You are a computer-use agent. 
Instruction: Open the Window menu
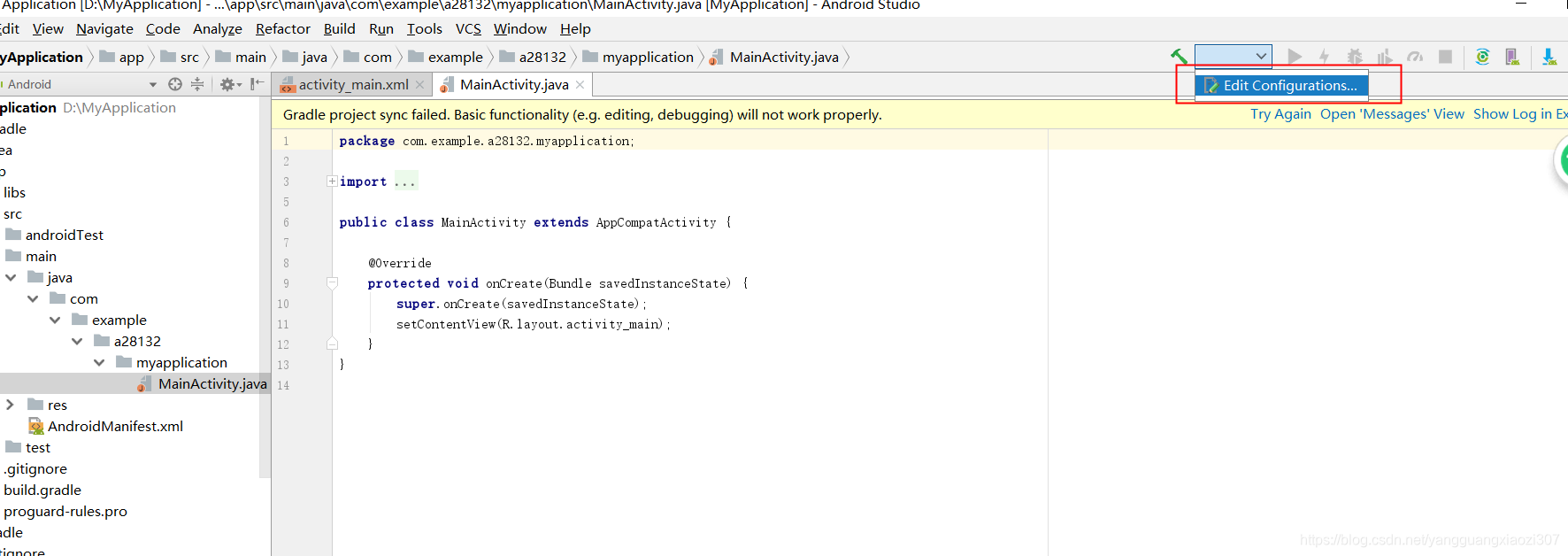coord(520,29)
